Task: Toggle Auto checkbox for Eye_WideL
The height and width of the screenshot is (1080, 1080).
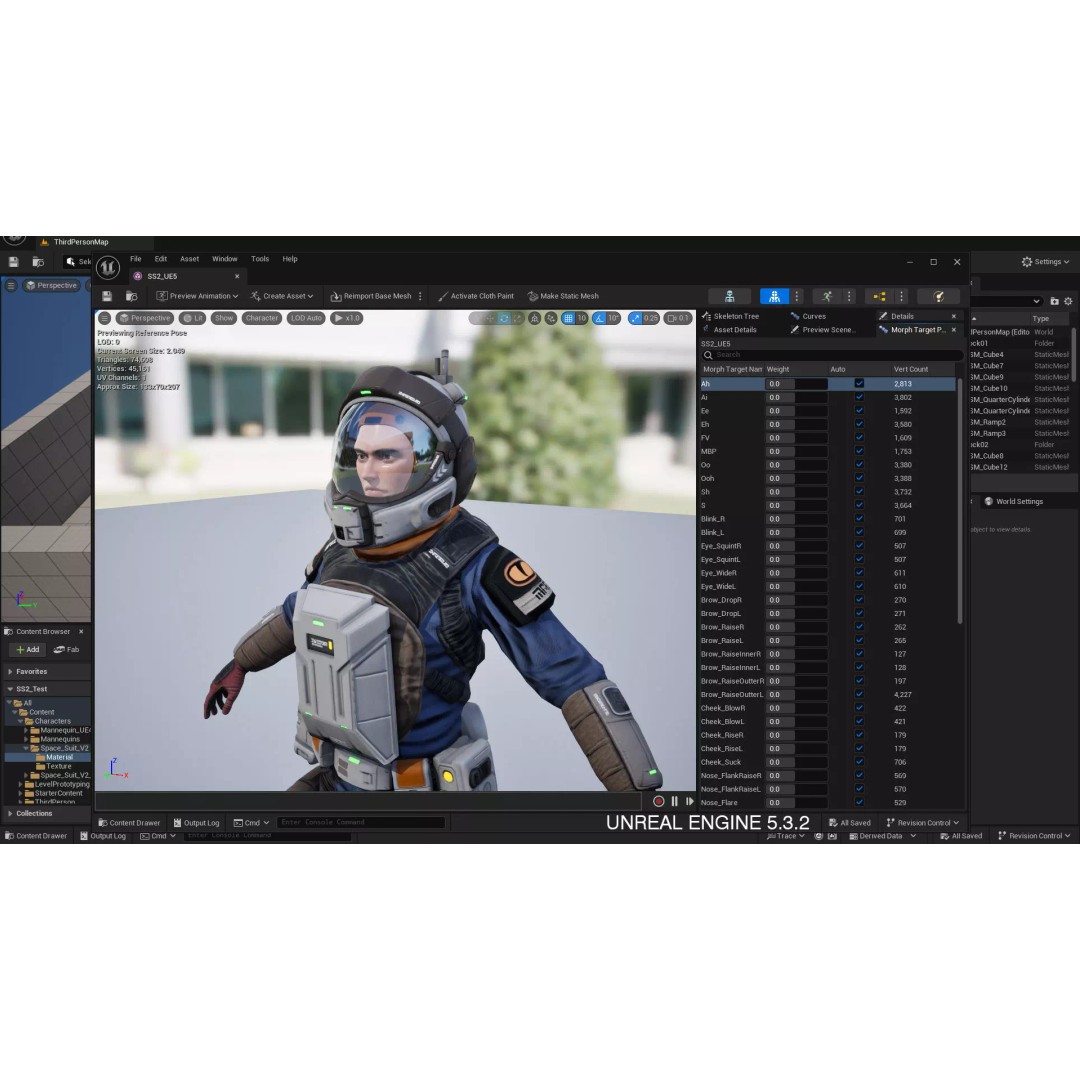Action: point(859,586)
